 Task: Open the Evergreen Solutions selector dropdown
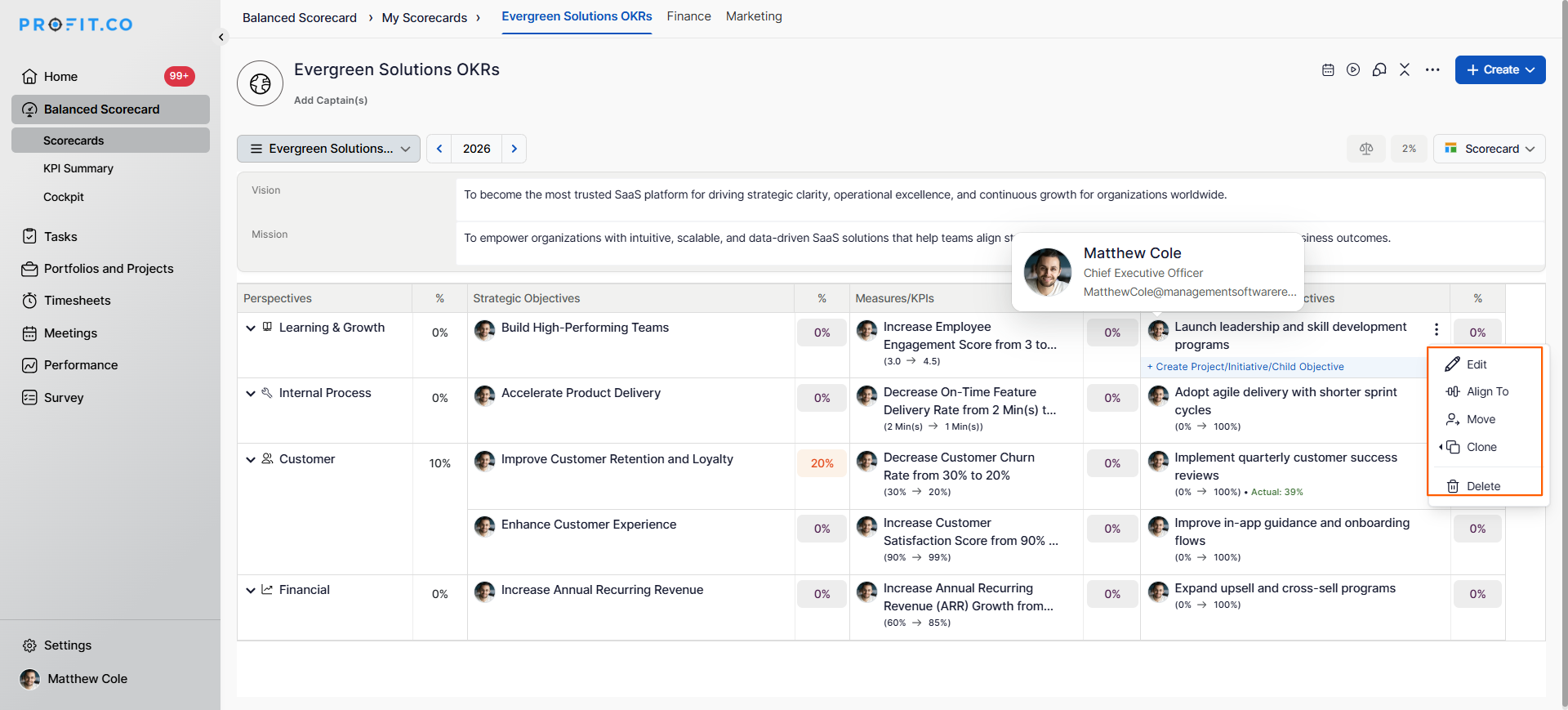[329, 149]
